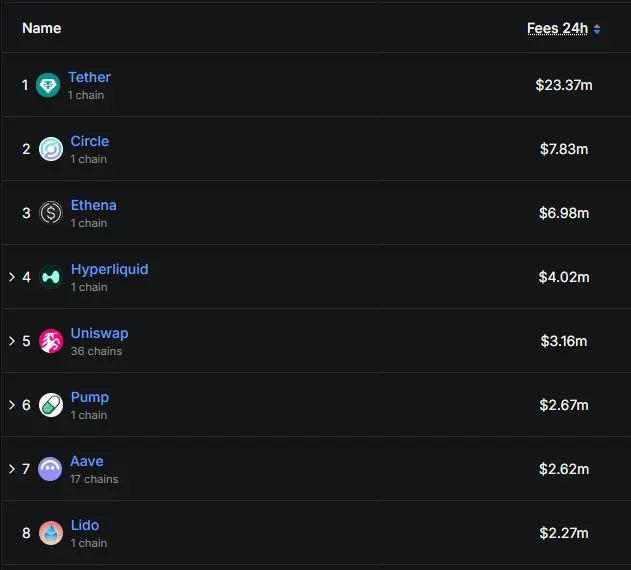The width and height of the screenshot is (631, 570).
Task: Expand the Hyperliquid row chevron
Action: pos(12,277)
